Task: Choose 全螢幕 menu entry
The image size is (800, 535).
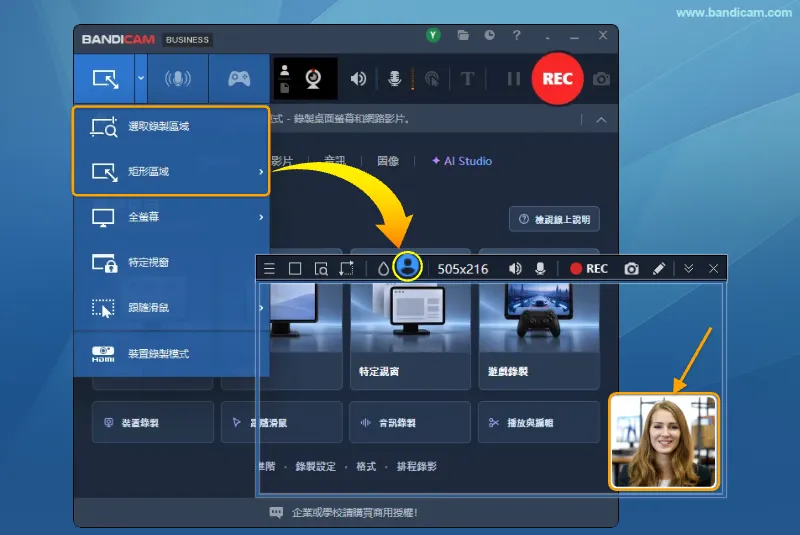Action: [x=171, y=217]
